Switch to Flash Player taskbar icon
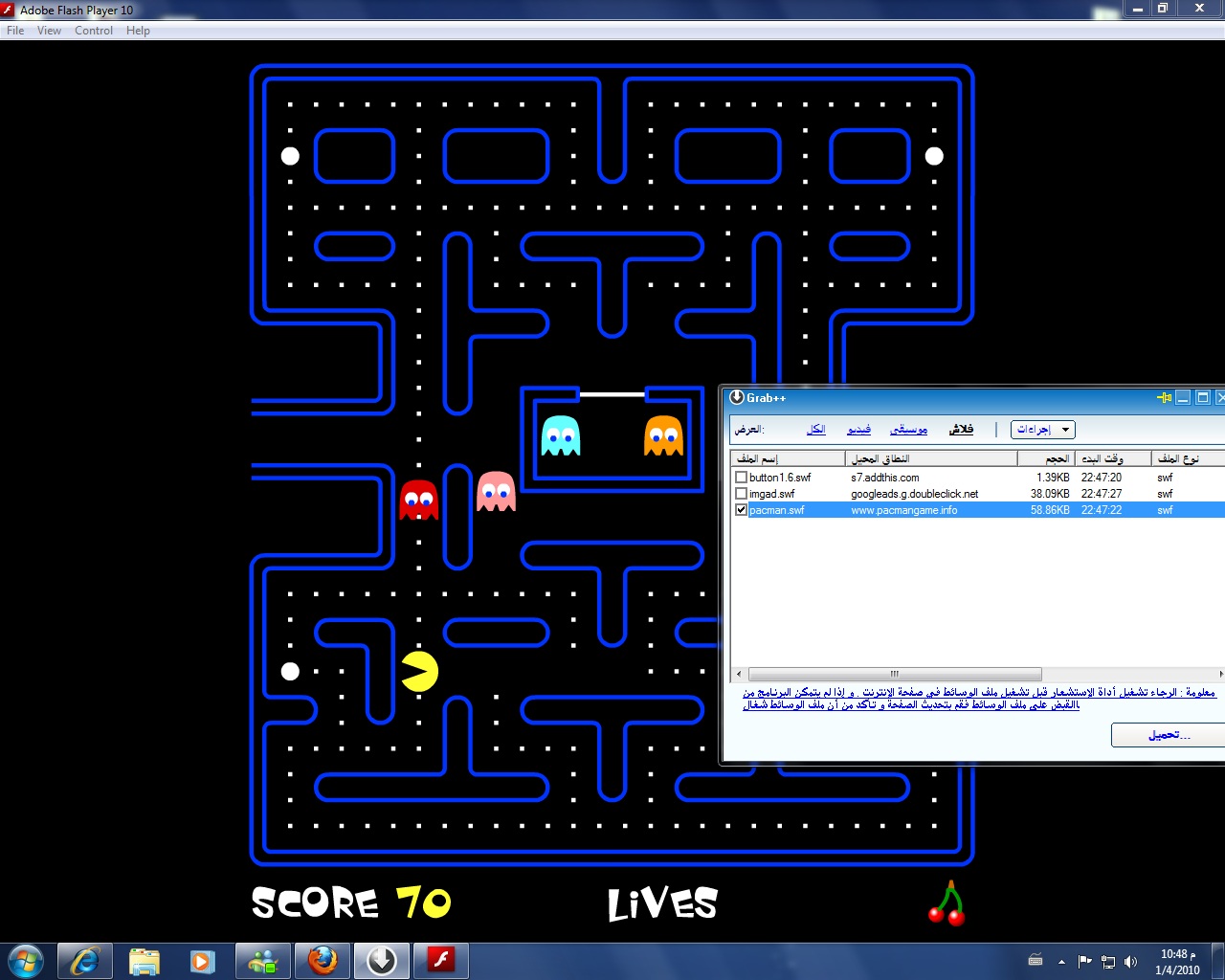Image resolution: width=1225 pixels, height=980 pixels. tap(441, 961)
